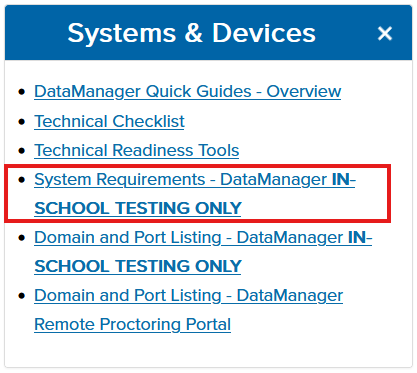The height and width of the screenshot is (373, 417).
Task: Open Domain and Port Listing In-School Testing link
Action: 203,252
